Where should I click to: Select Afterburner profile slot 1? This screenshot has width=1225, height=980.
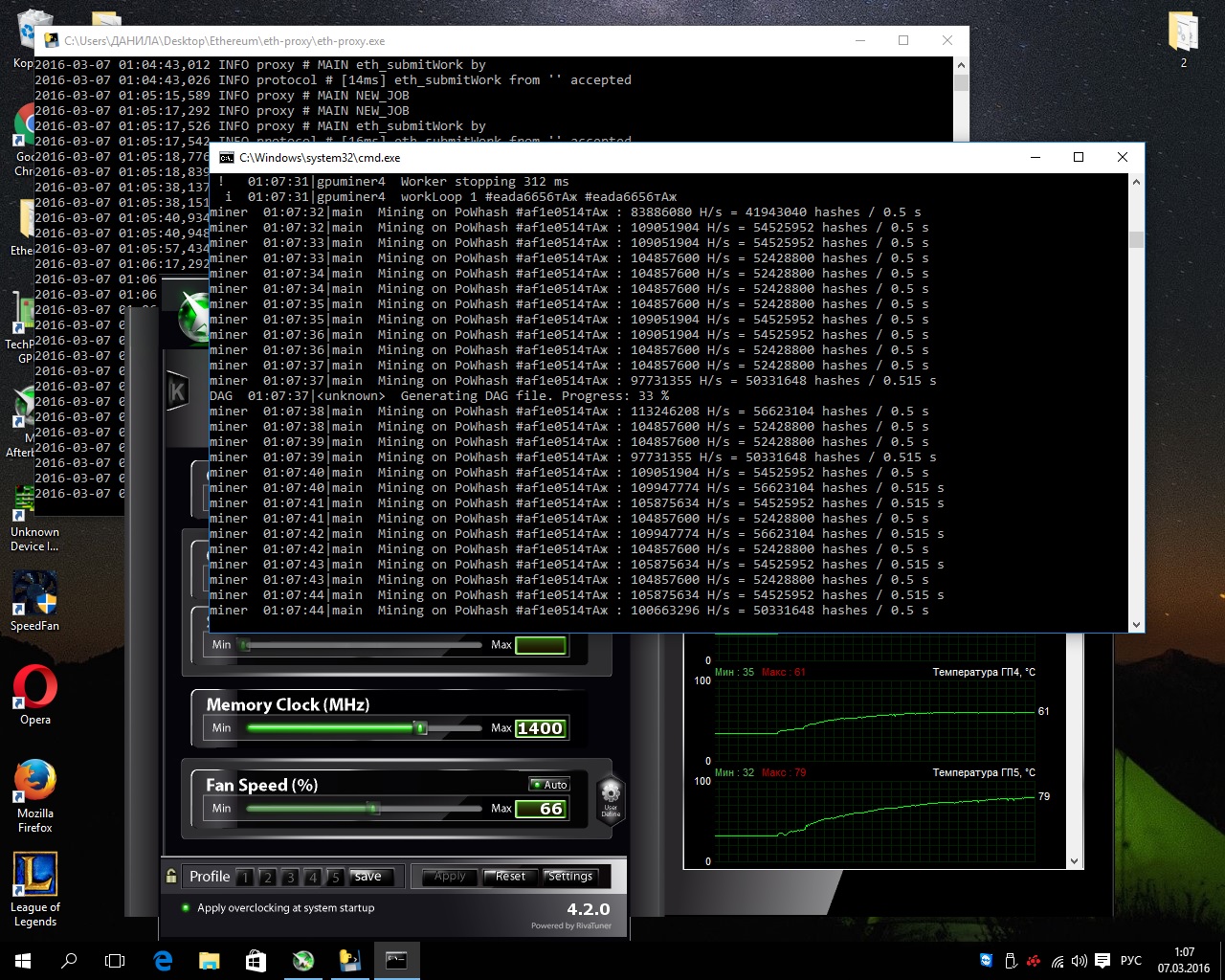pyautogui.click(x=245, y=877)
